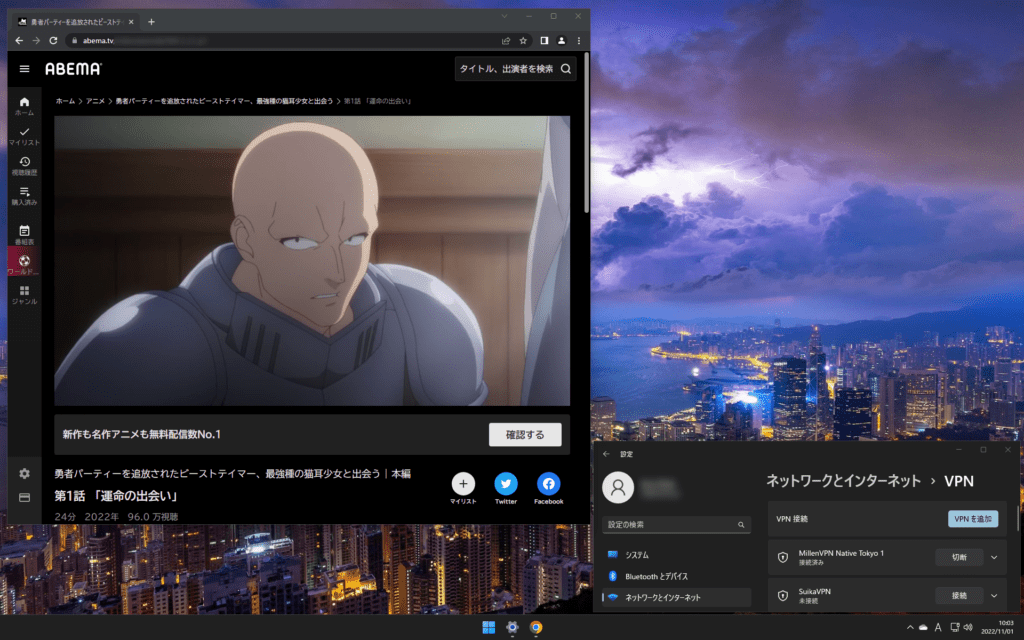
Task: Open Chrome side panel
Action: pyautogui.click(x=544, y=40)
